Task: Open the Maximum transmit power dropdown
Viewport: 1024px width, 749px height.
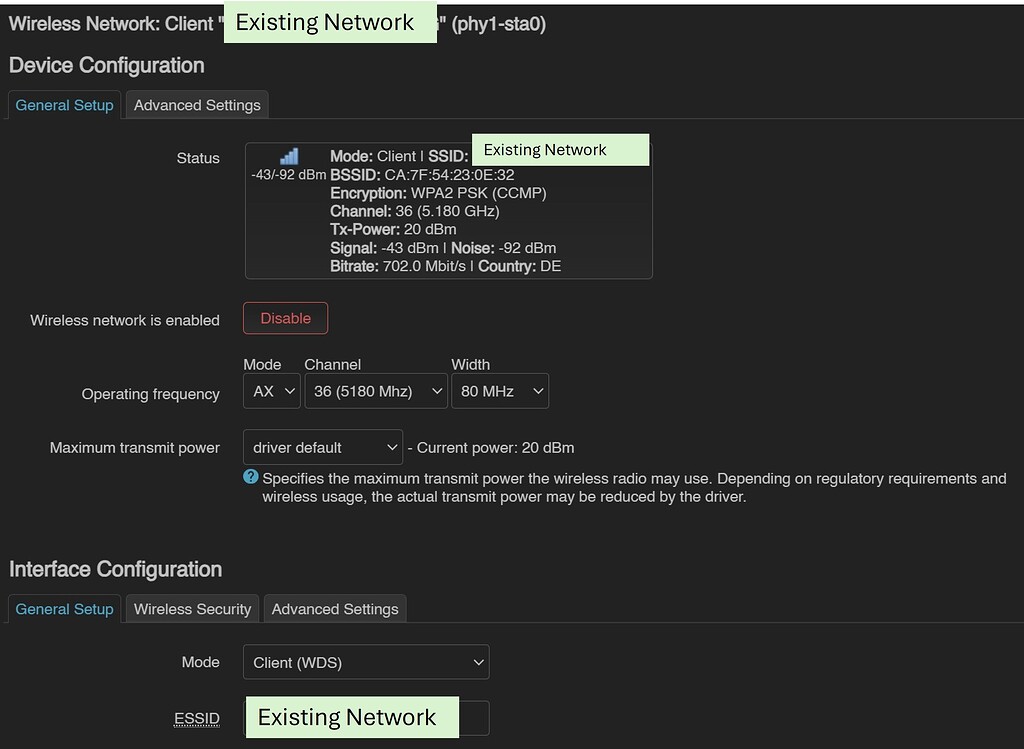Action: click(x=322, y=447)
